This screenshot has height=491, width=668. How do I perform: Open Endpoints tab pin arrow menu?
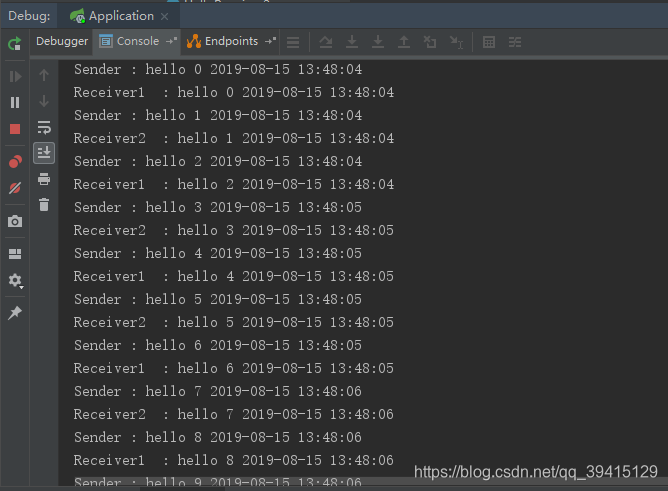270,41
